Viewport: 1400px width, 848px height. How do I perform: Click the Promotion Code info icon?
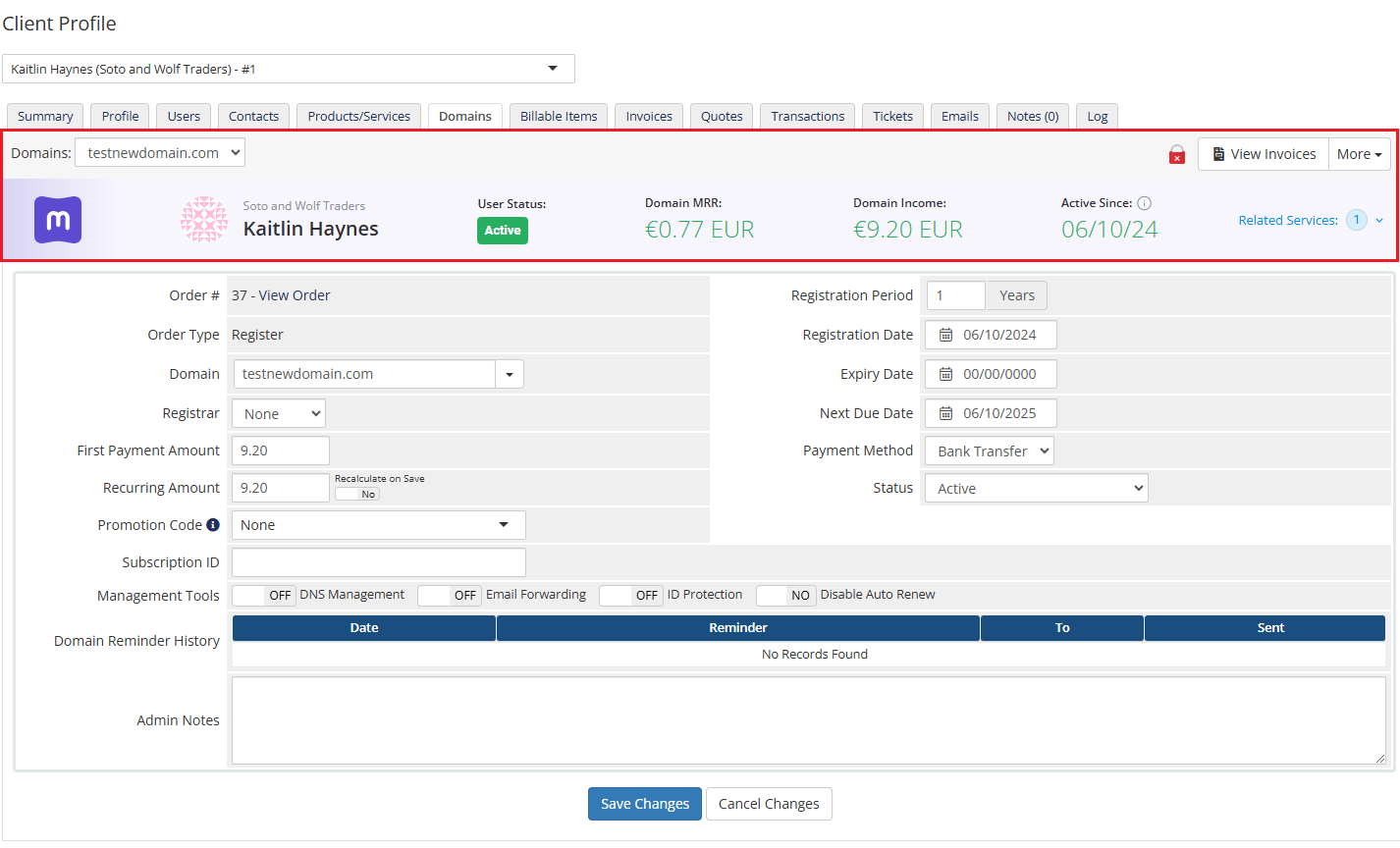point(213,525)
